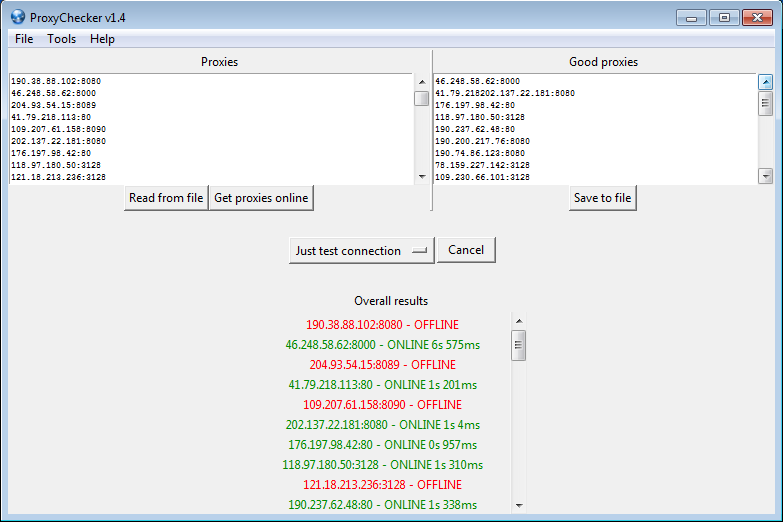Image resolution: width=783 pixels, height=522 pixels.
Task: Select 190.38.88.102:8080 in Proxies list
Action: [56, 81]
